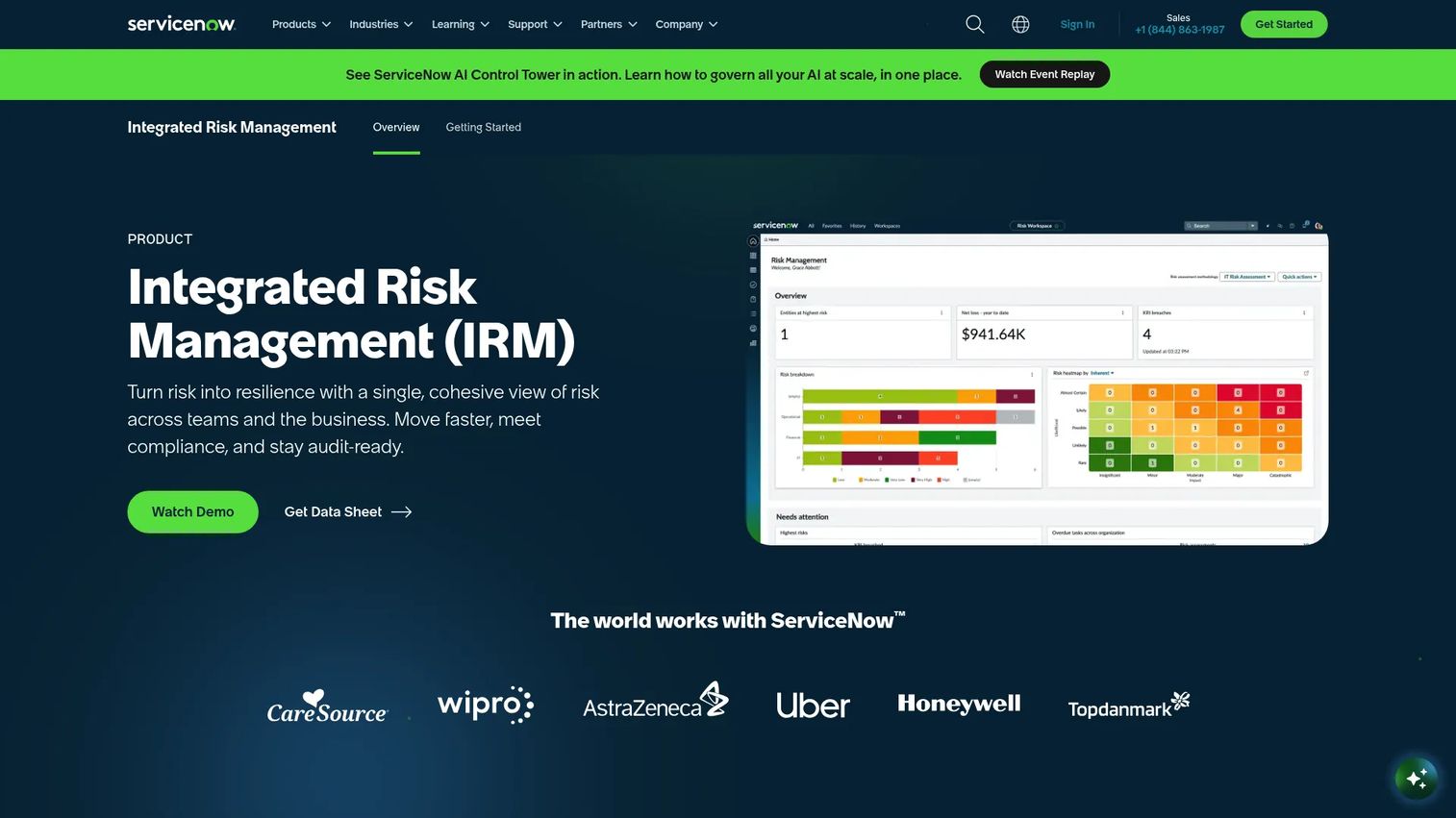Click the 'The world works with ServiceNow' heading
The image size is (1456, 818).
[x=728, y=621]
